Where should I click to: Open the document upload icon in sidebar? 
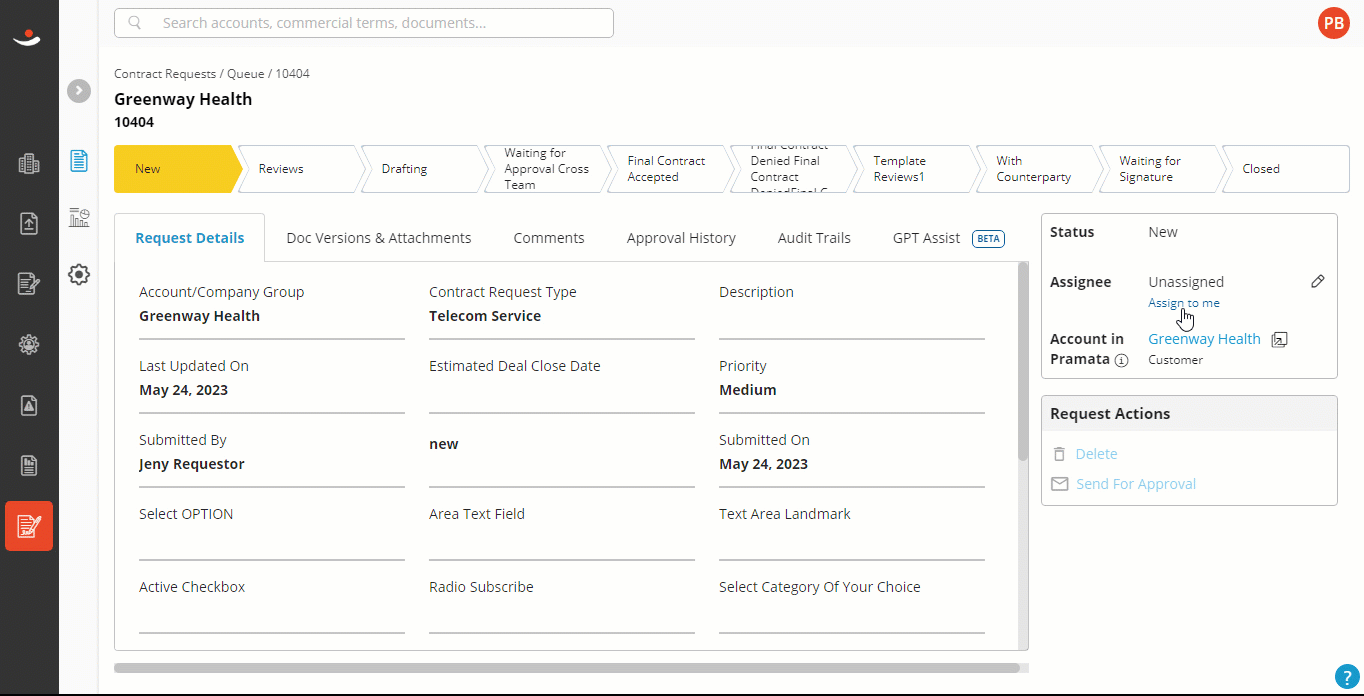coord(29,224)
